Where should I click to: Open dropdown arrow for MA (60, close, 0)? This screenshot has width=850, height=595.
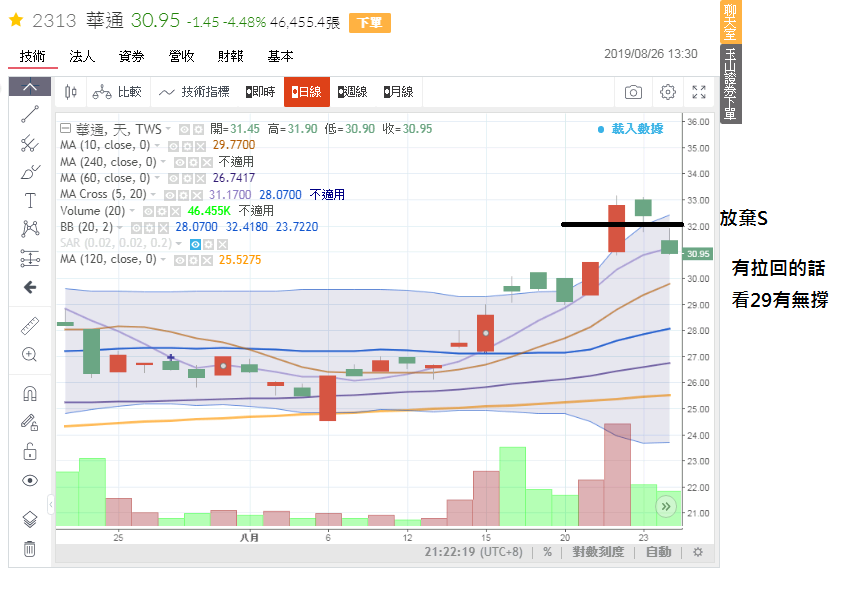point(157,178)
